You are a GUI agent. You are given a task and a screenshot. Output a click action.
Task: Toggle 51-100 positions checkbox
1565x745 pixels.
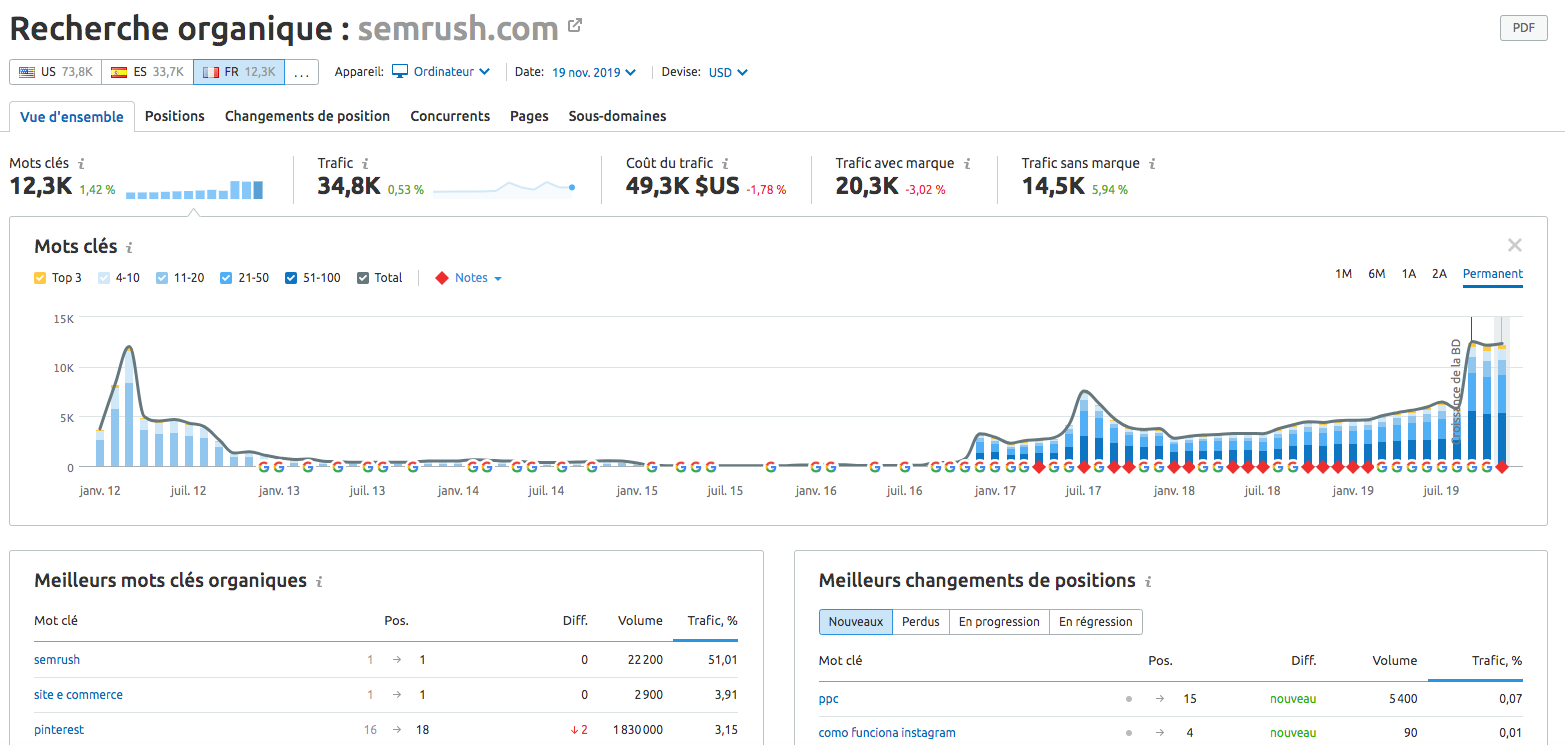[291, 278]
